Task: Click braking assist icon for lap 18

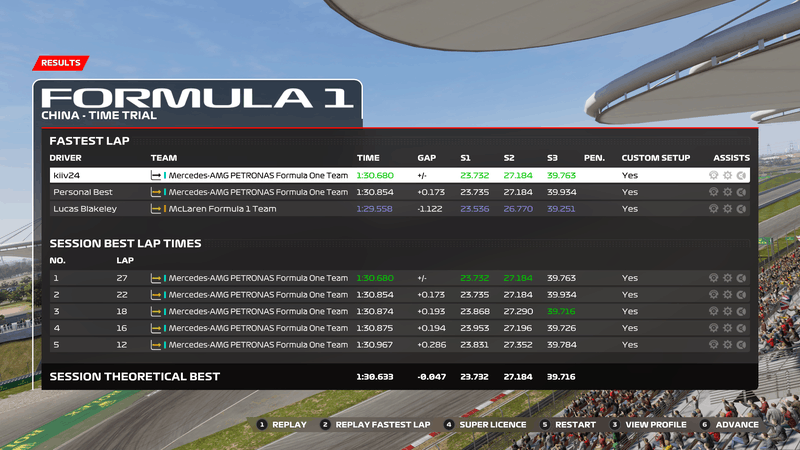Action: (713, 311)
